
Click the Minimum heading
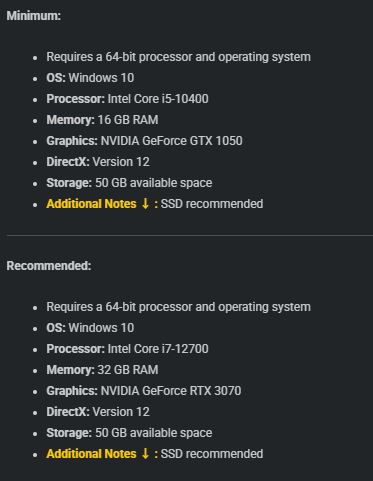[x=34, y=16]
